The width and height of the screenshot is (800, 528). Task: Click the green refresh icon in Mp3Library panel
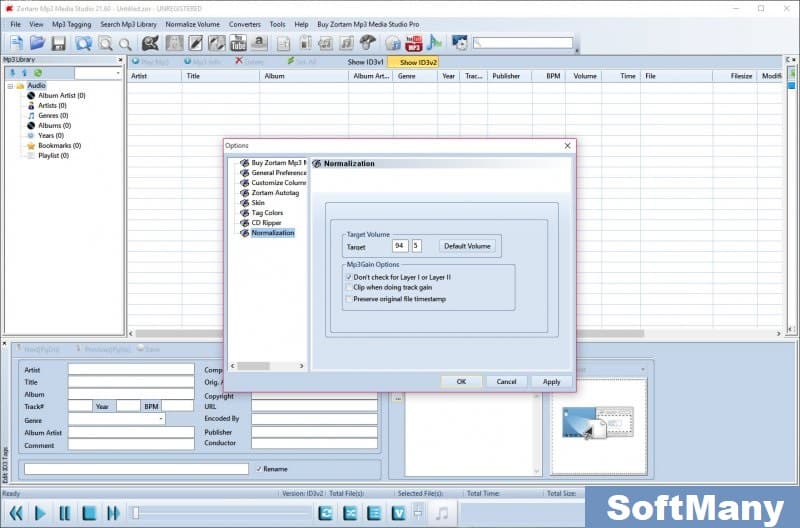[x=38, y=73]
